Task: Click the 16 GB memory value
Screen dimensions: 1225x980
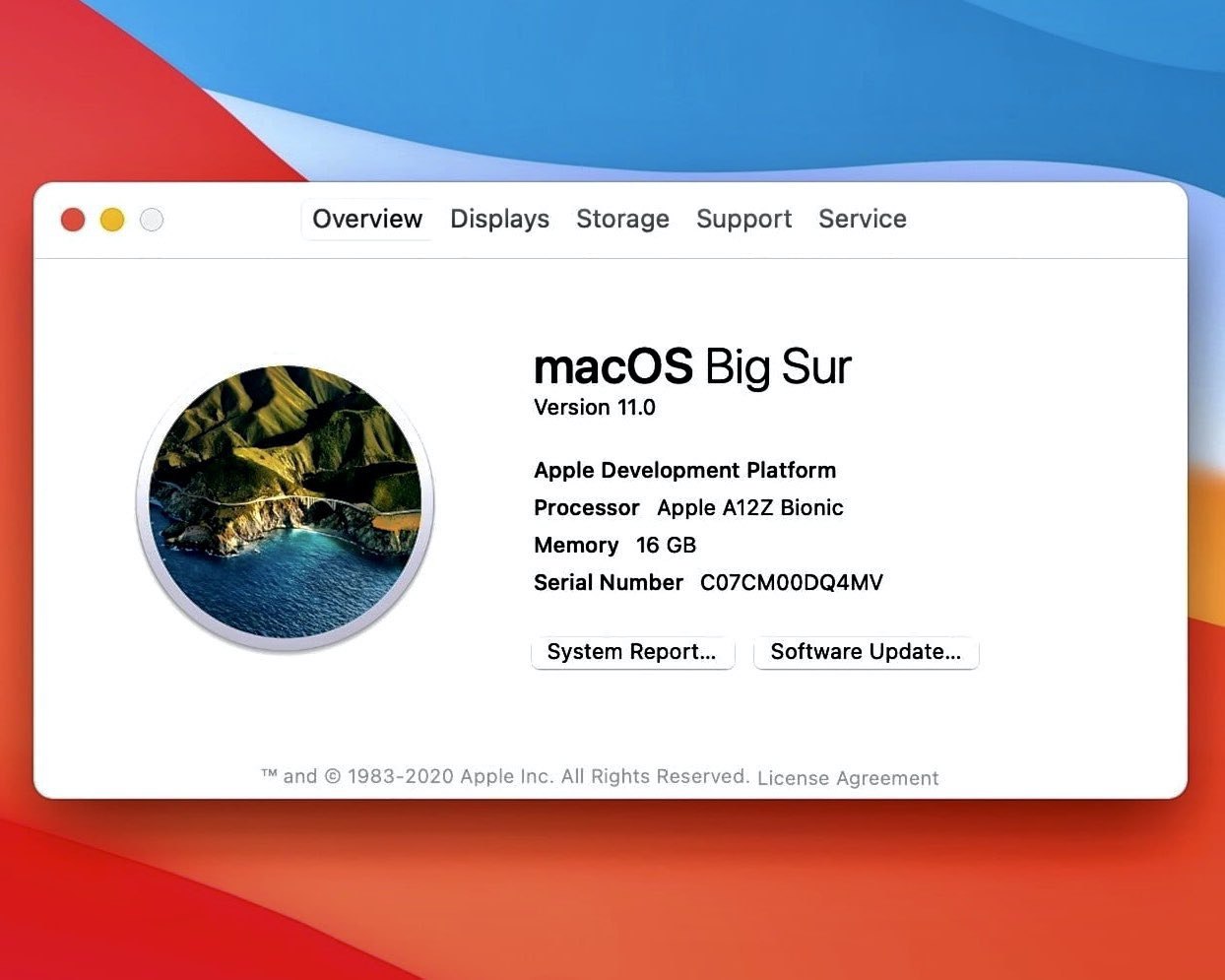Action: [666, 545]
